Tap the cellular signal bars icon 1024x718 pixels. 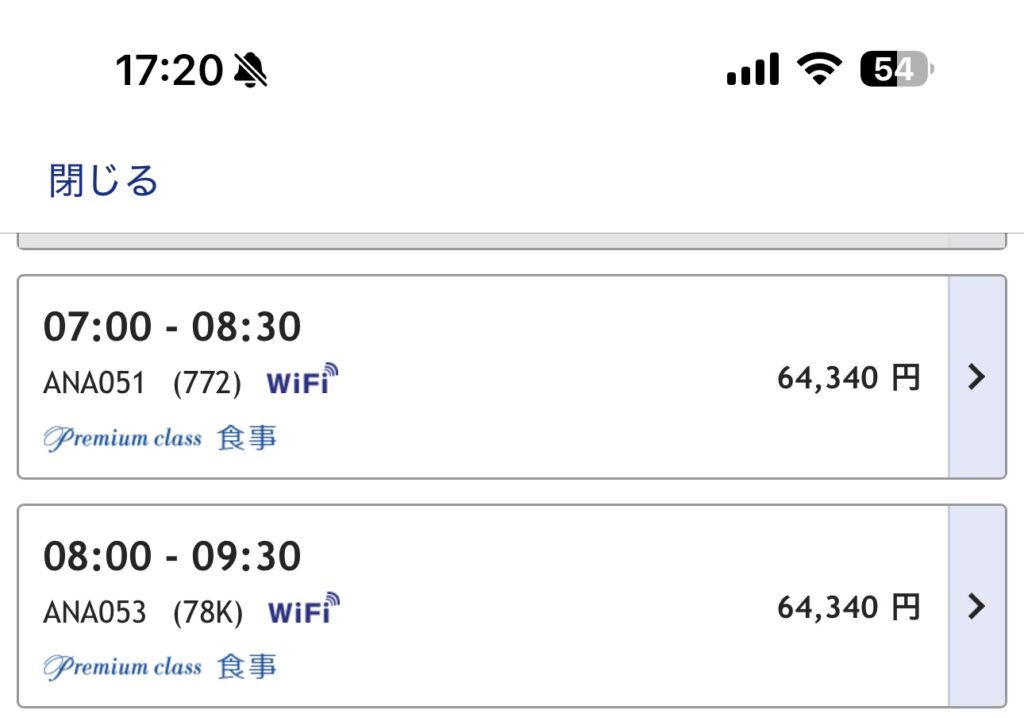coord(753,69)
